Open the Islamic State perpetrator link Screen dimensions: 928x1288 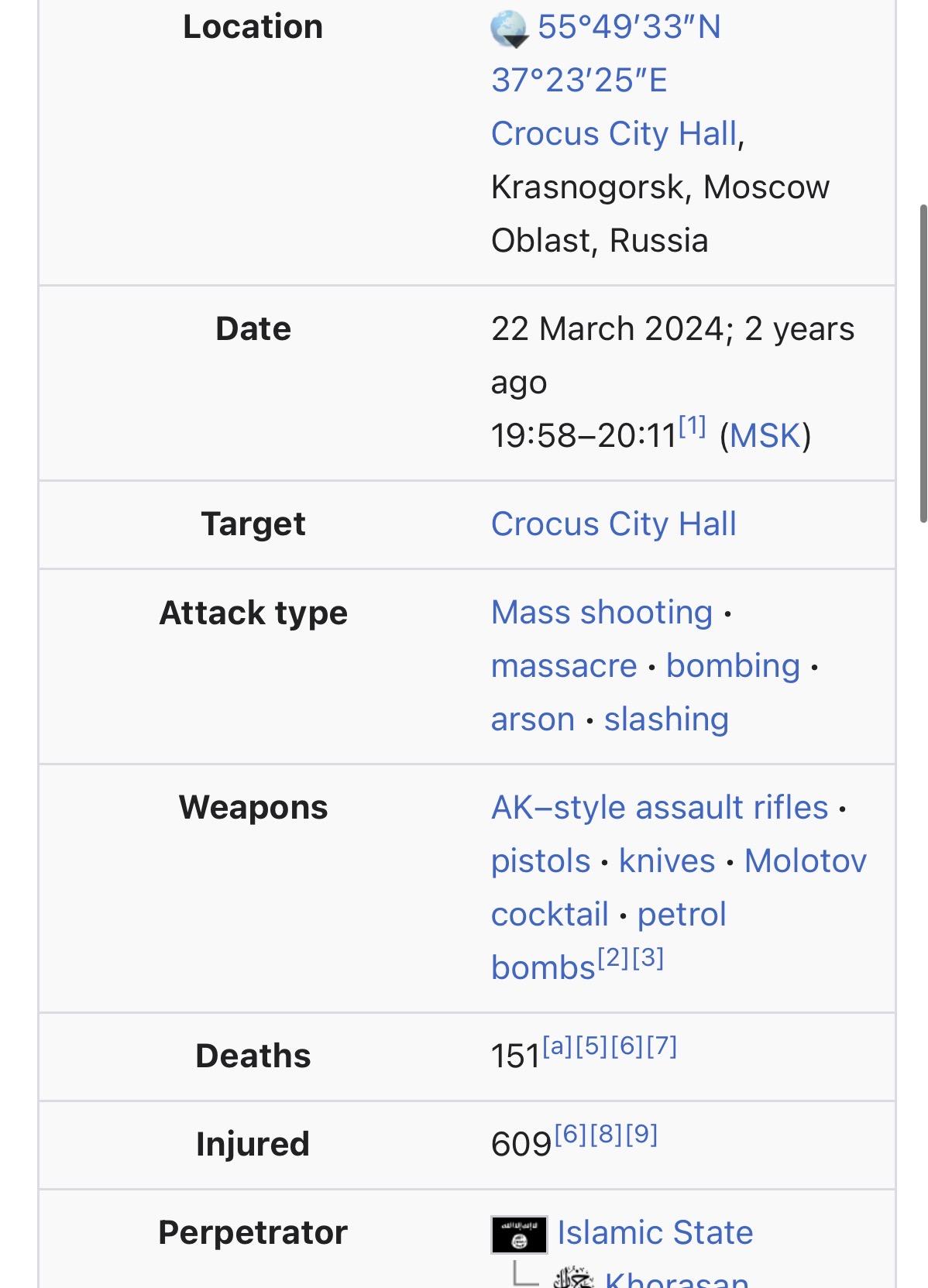point(655,1233)
